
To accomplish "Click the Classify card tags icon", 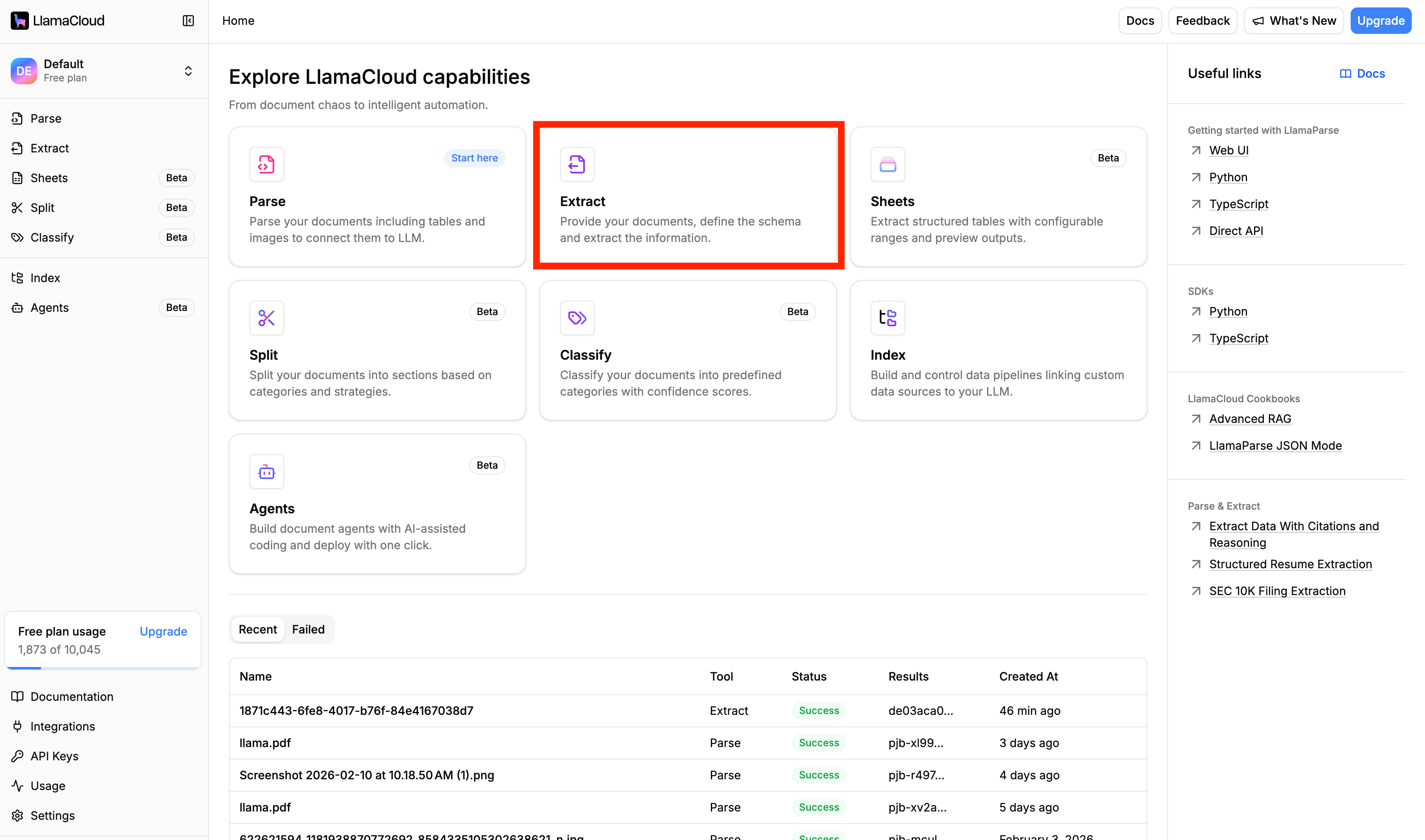I will pyautogui.click(x=577, y=318).
